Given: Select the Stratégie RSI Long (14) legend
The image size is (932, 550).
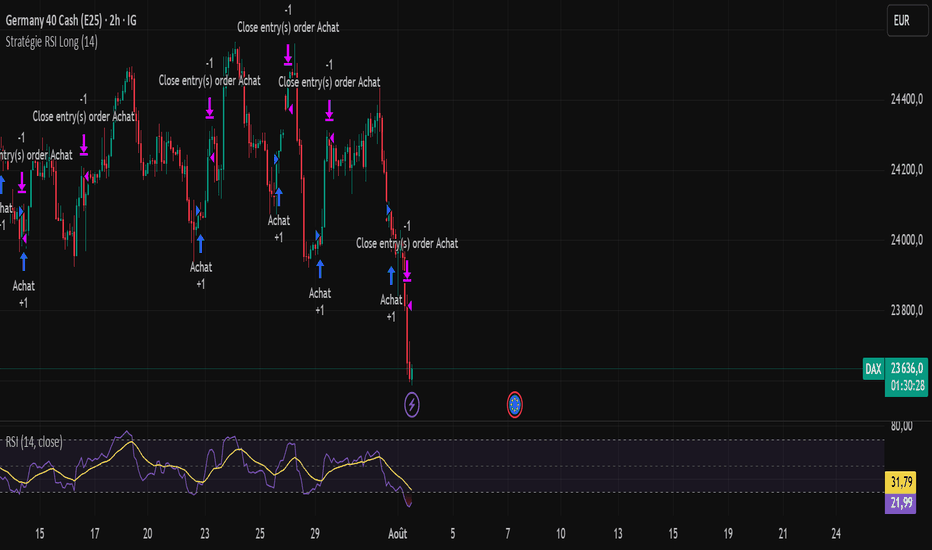Looking at the screenshot, I should pos(52,42).
